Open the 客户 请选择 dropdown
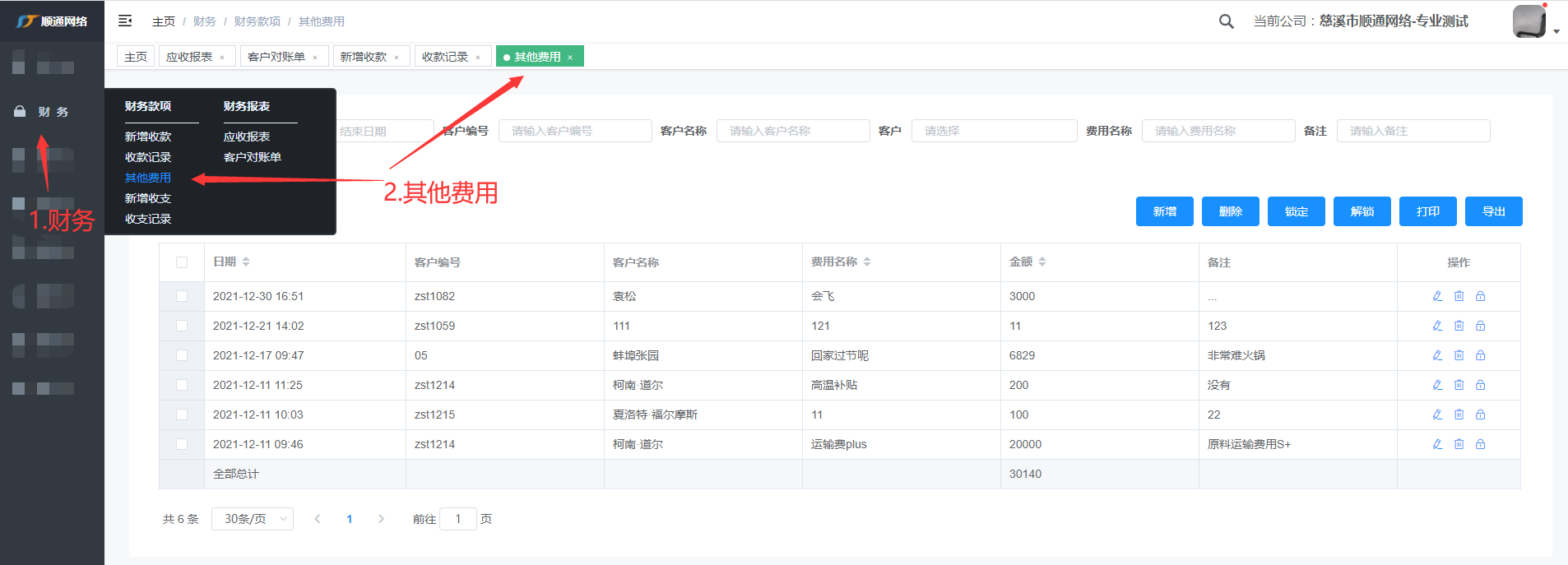This screenshot has width=1568, height=565. tap(994, 131)
